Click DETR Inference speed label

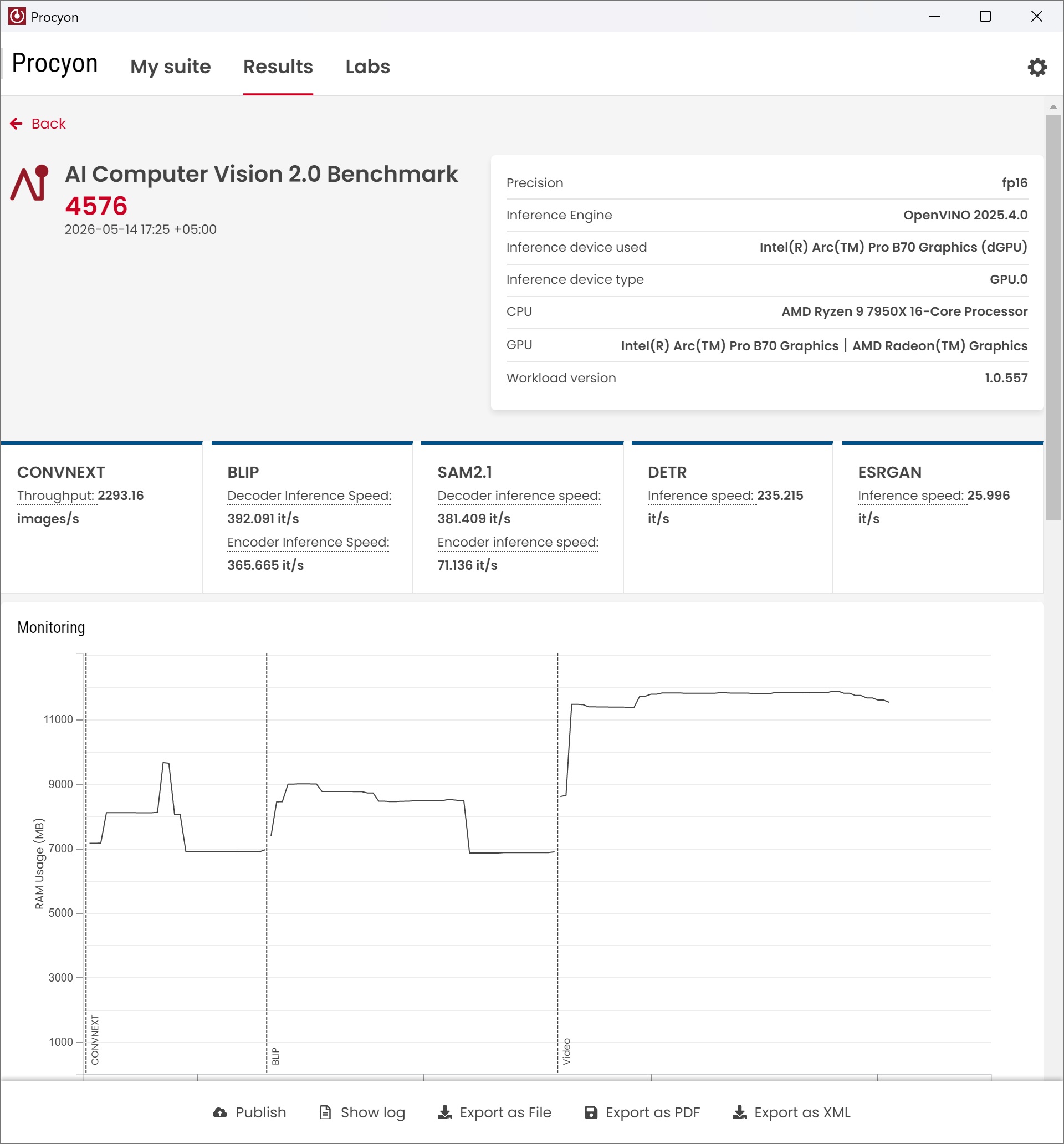(x=700, y=496)
